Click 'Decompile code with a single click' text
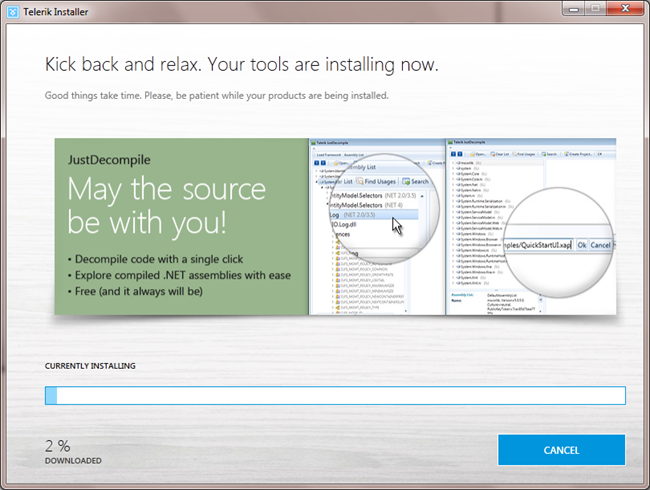 pos(159,260)
